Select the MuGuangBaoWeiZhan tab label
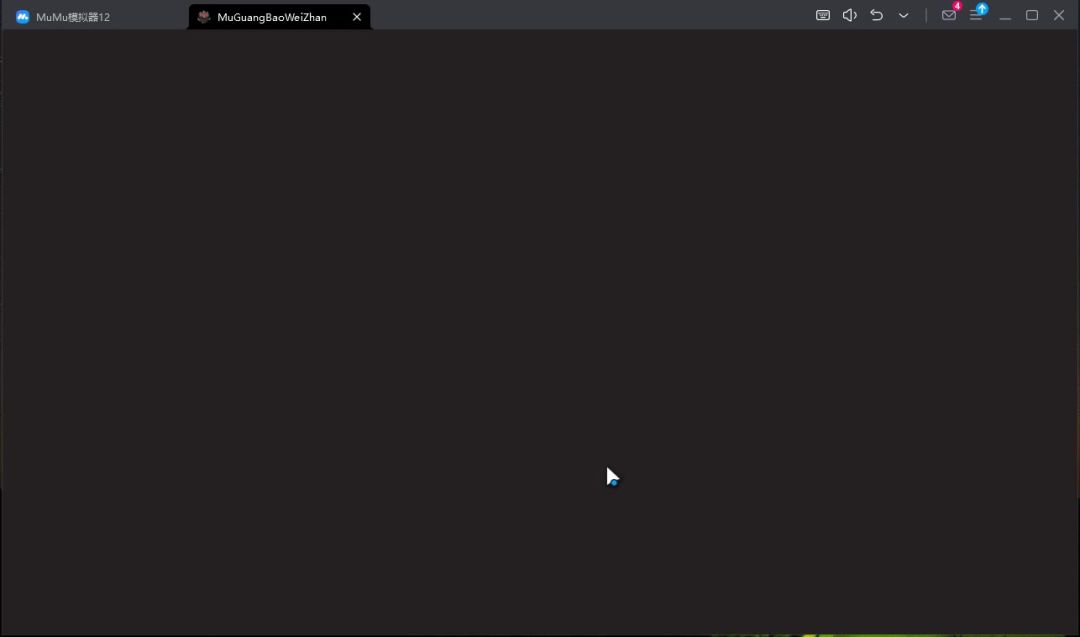Screen dimensions: 1080x637 tap(271, 17)
